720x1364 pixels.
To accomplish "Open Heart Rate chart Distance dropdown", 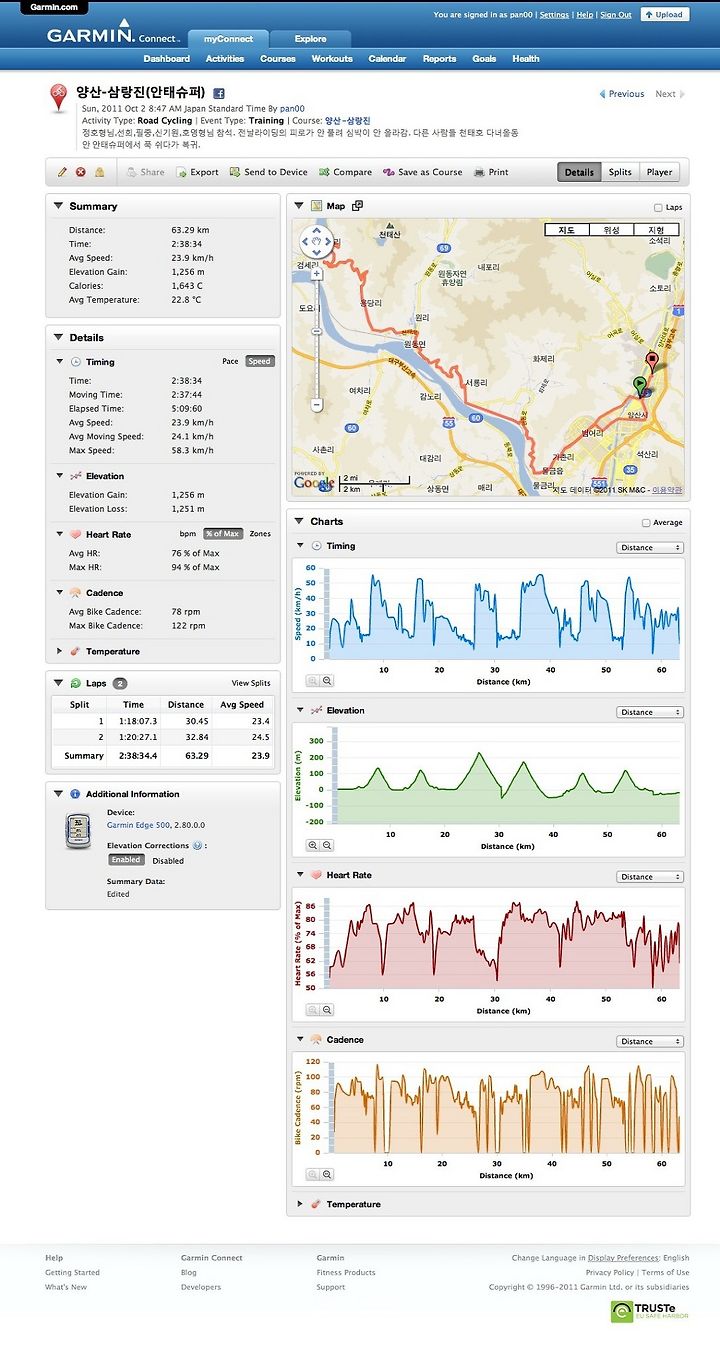I will (x=650, y=877).
